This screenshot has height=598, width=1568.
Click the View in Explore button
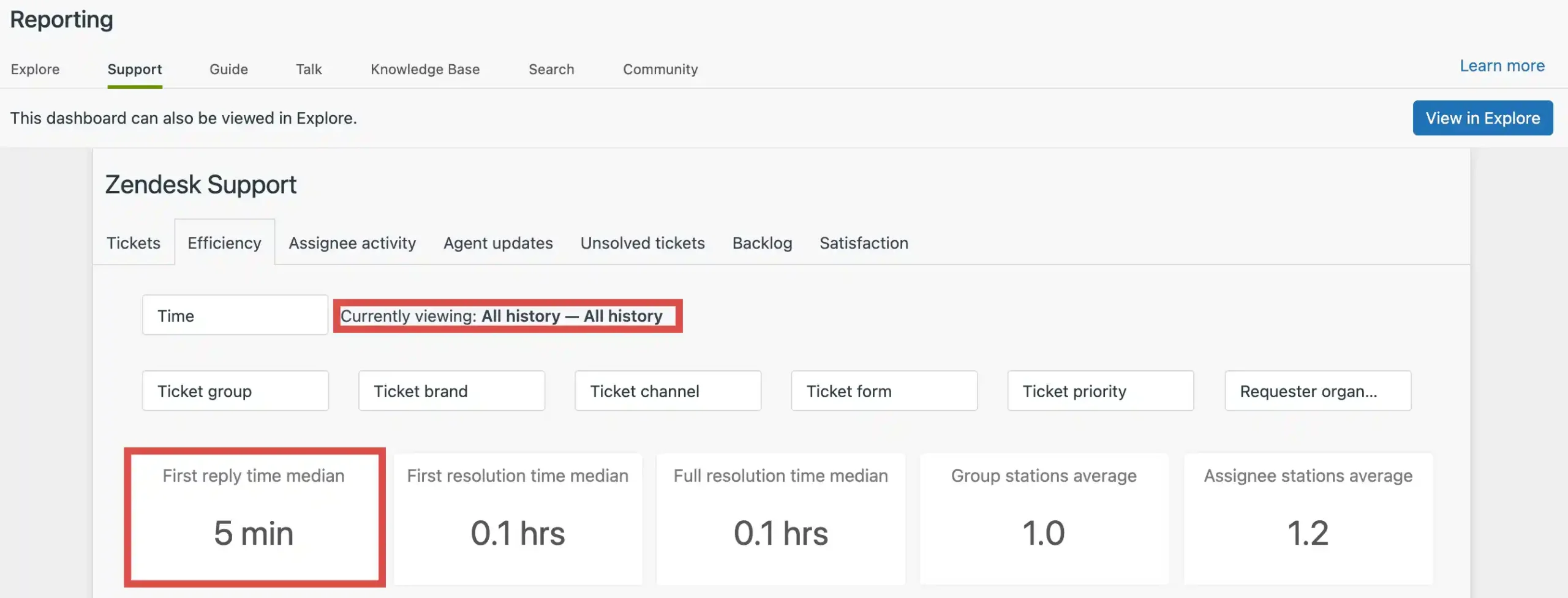point(1483,118)
